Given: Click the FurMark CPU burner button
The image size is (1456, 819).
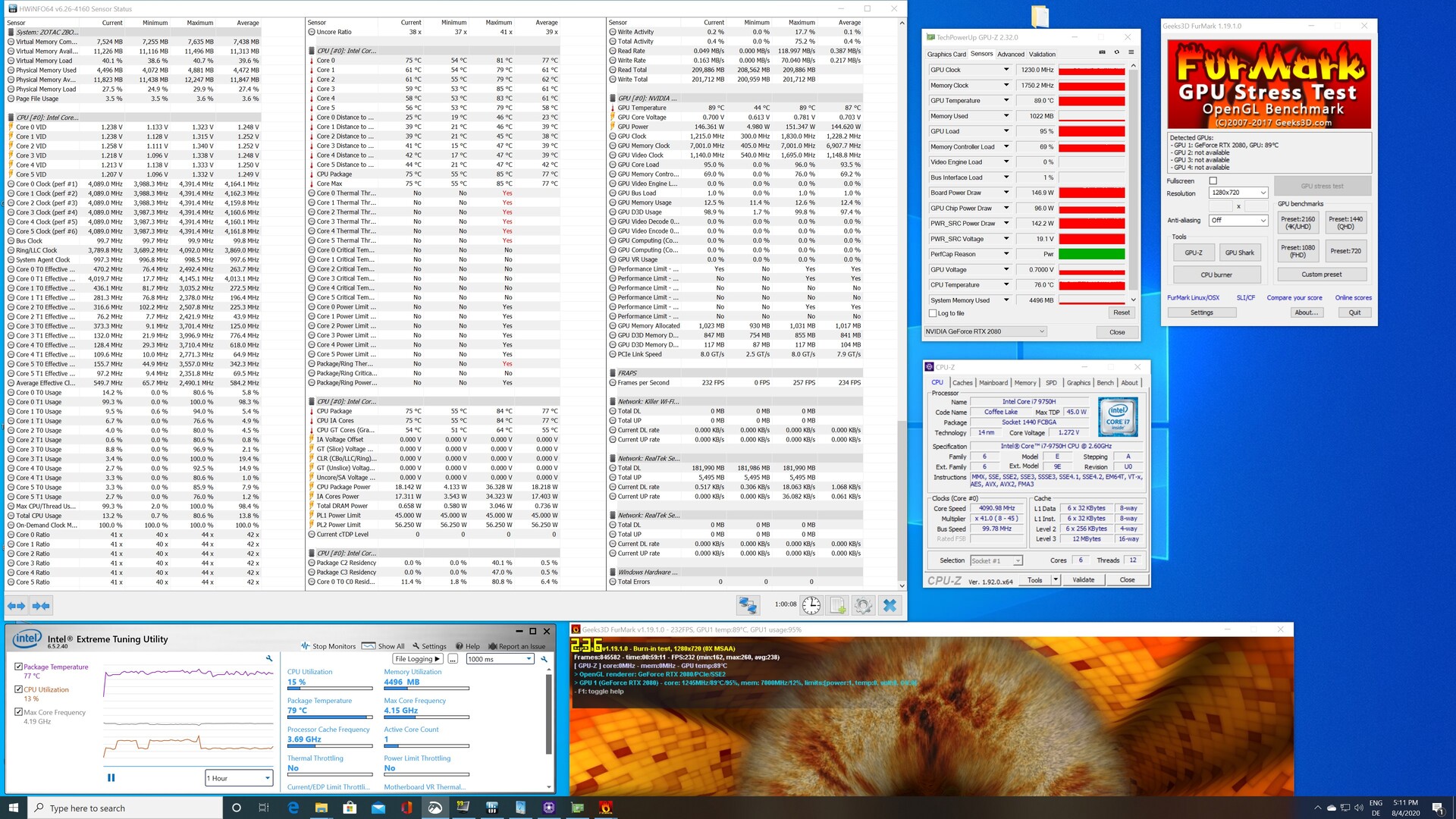Looking at the screenshot, I should pos(1216,275).
